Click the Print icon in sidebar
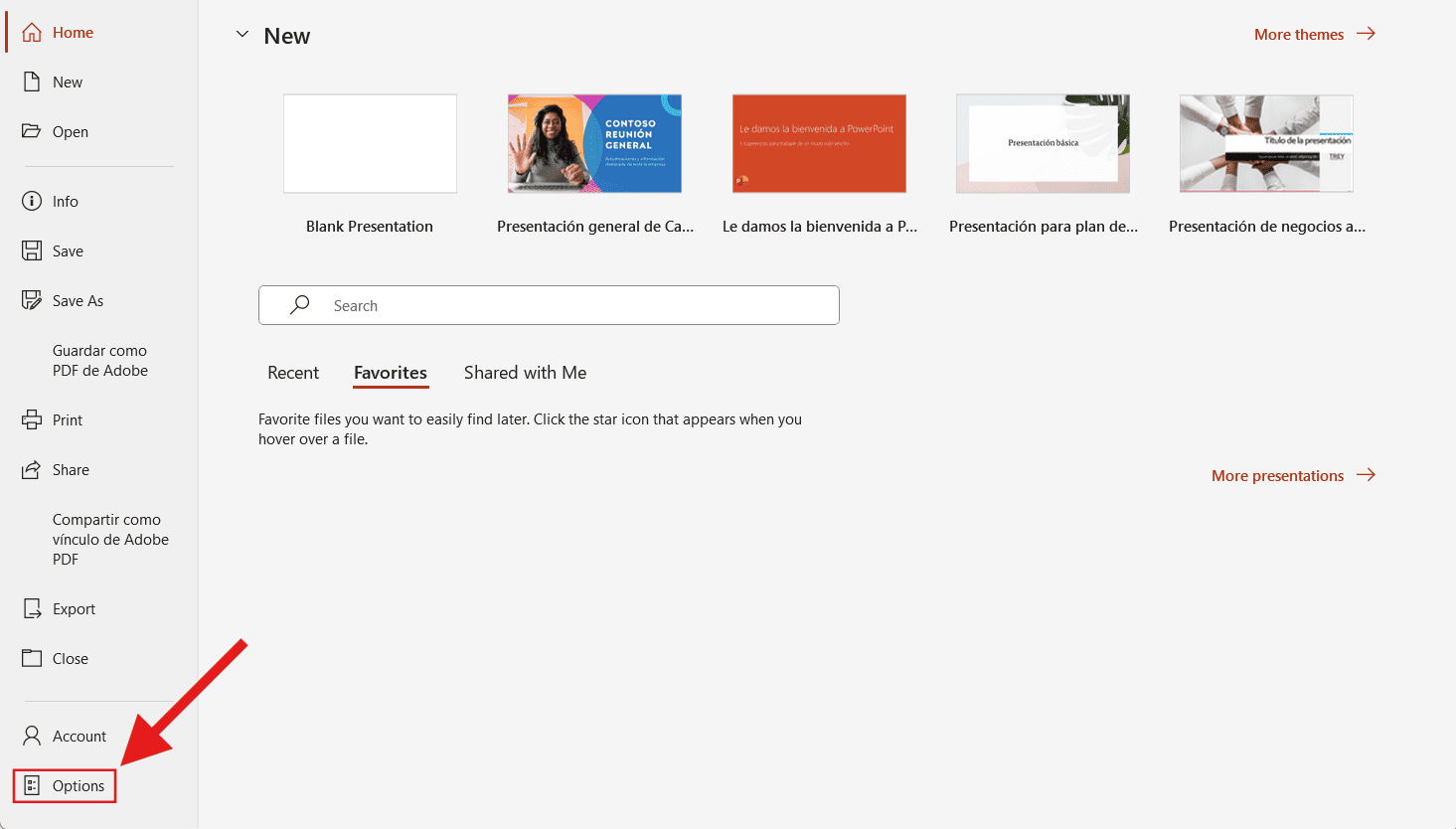The width and height of the screenshot is (1456, 829). (32, 420)
